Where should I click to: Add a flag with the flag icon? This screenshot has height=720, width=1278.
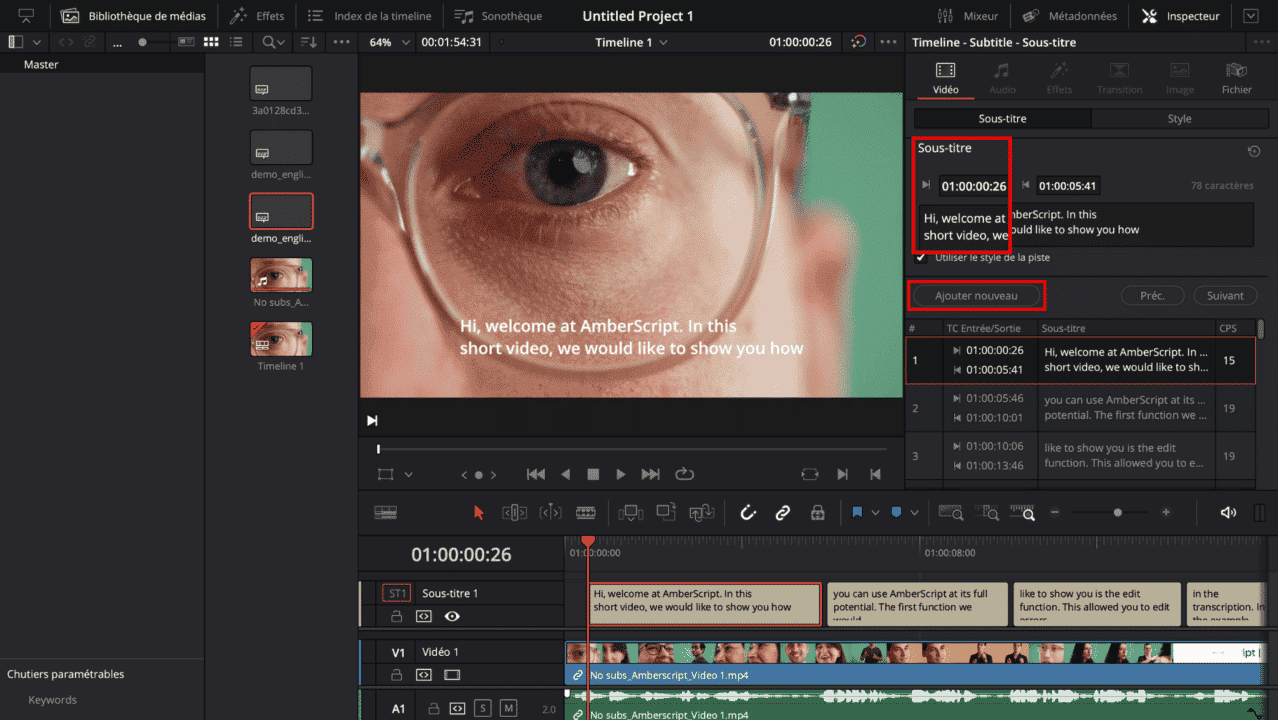857,512
